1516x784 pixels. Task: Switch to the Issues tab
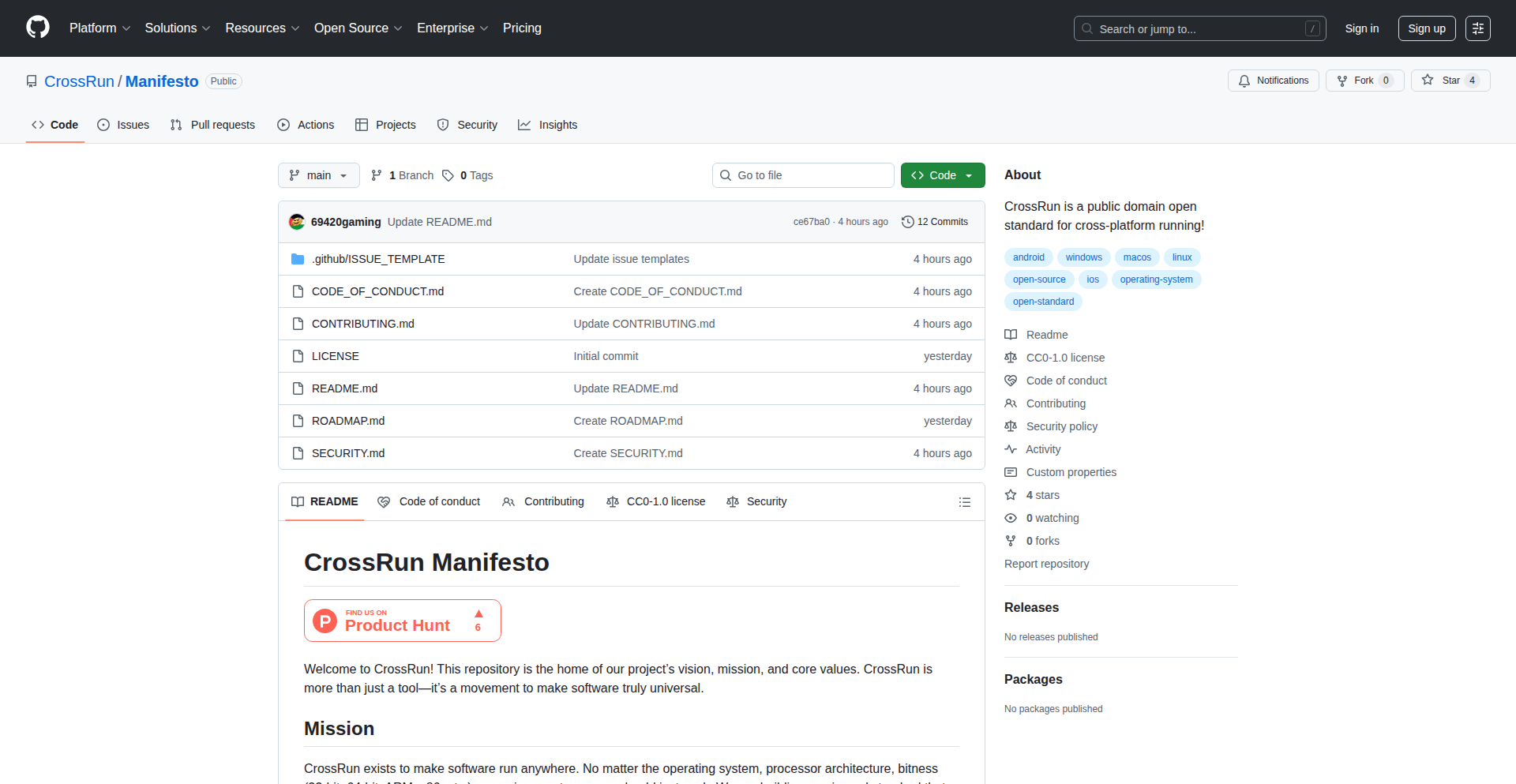point(123,125)
